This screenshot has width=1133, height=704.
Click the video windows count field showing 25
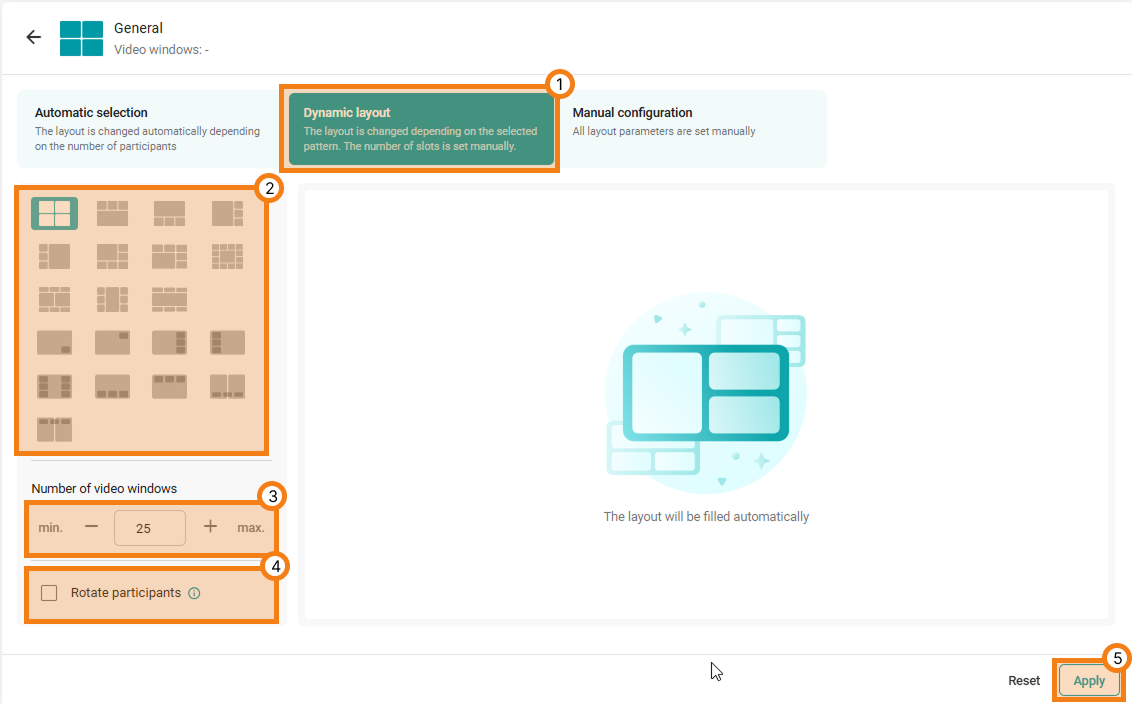(x=149, y=527)
